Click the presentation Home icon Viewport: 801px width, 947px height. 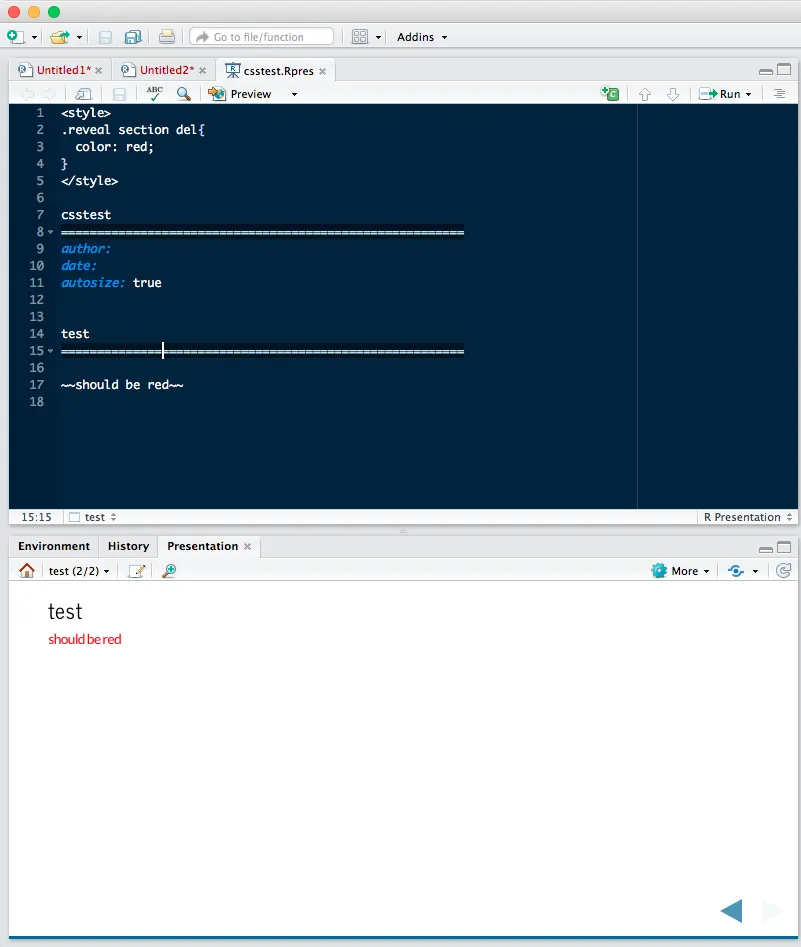point(27,570)
